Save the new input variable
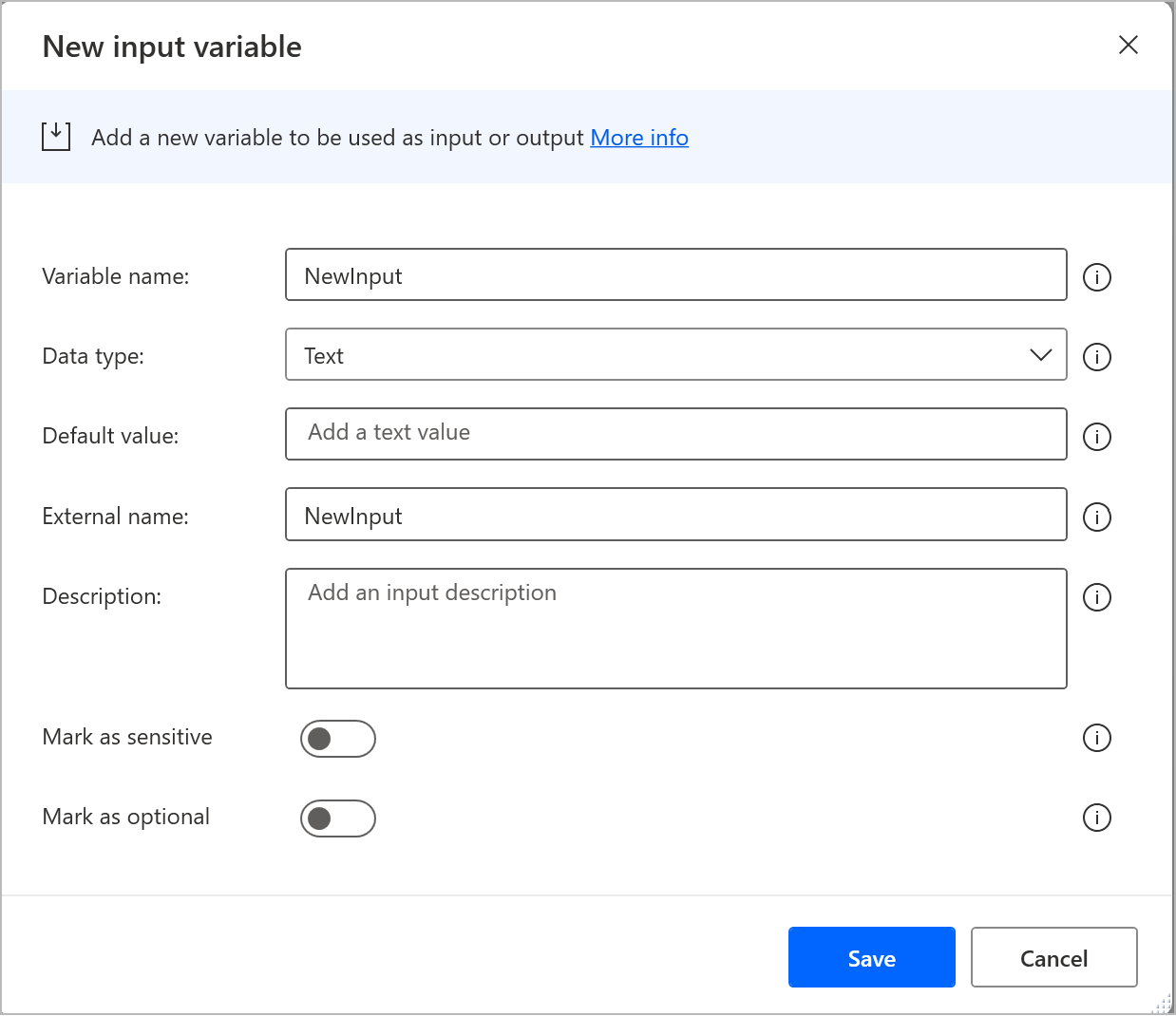The image size is (1176, 1016). point(871,957)
